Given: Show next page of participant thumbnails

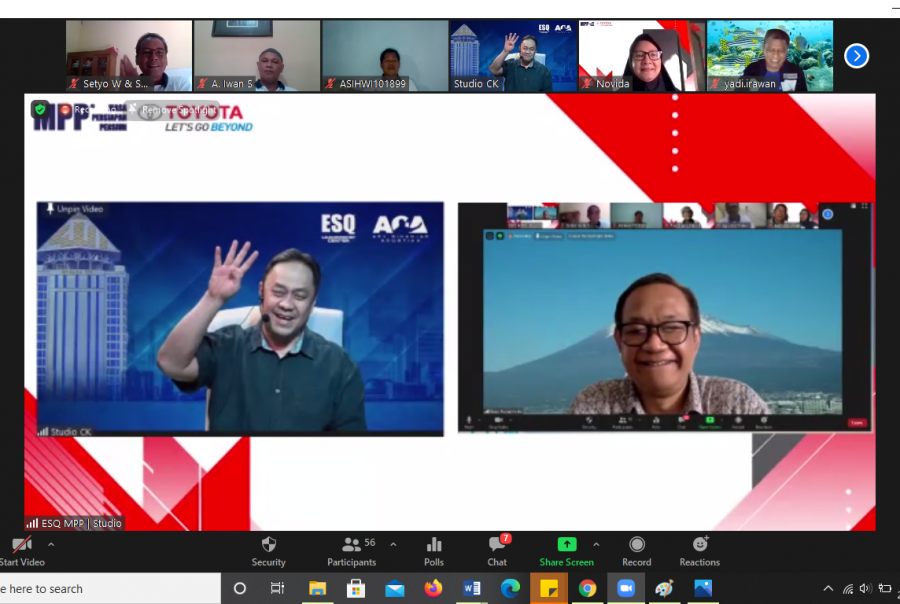Looking at the screenshot, I should tap(856, 56).
